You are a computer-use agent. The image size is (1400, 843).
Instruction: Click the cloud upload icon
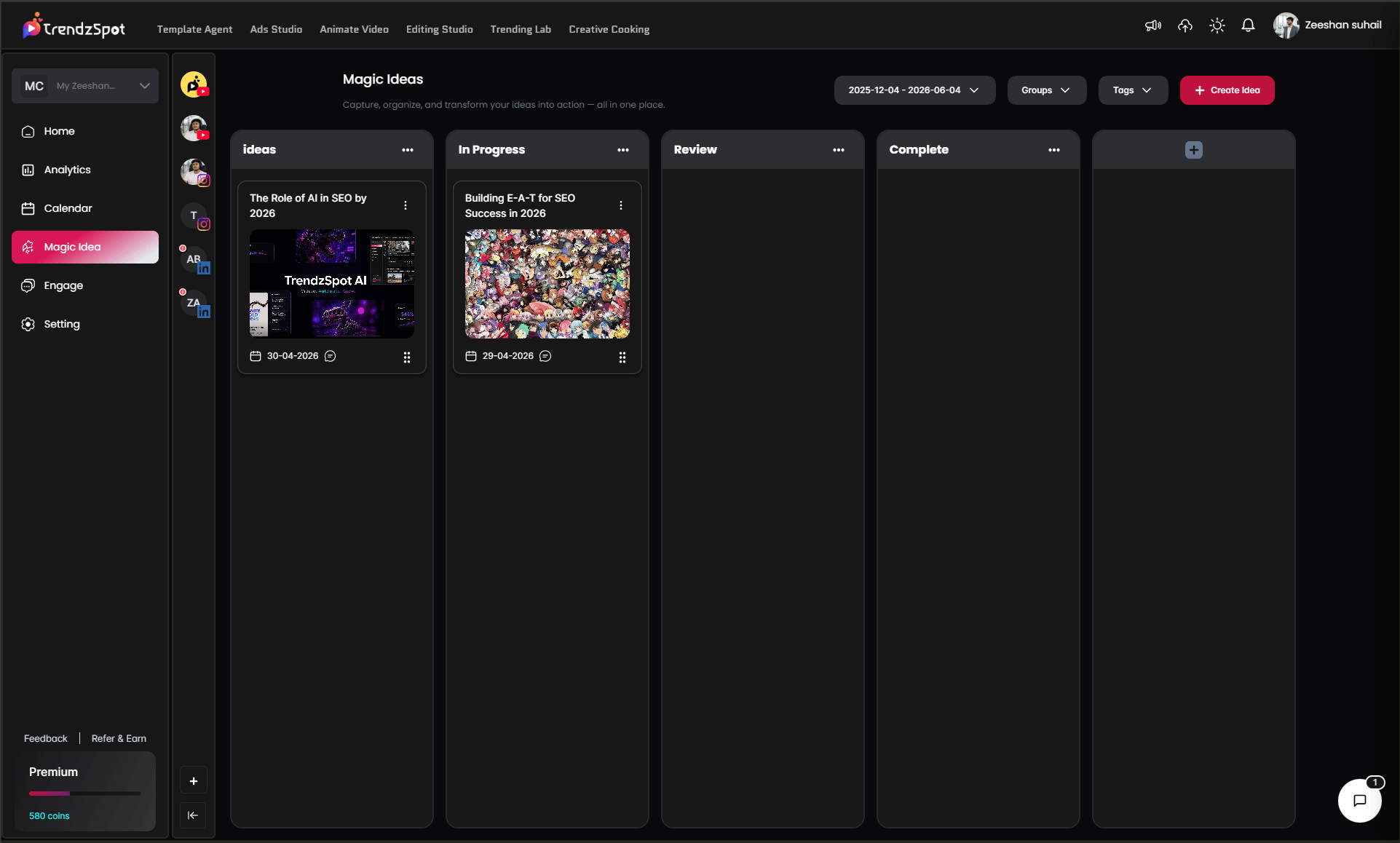[1185, 25]
